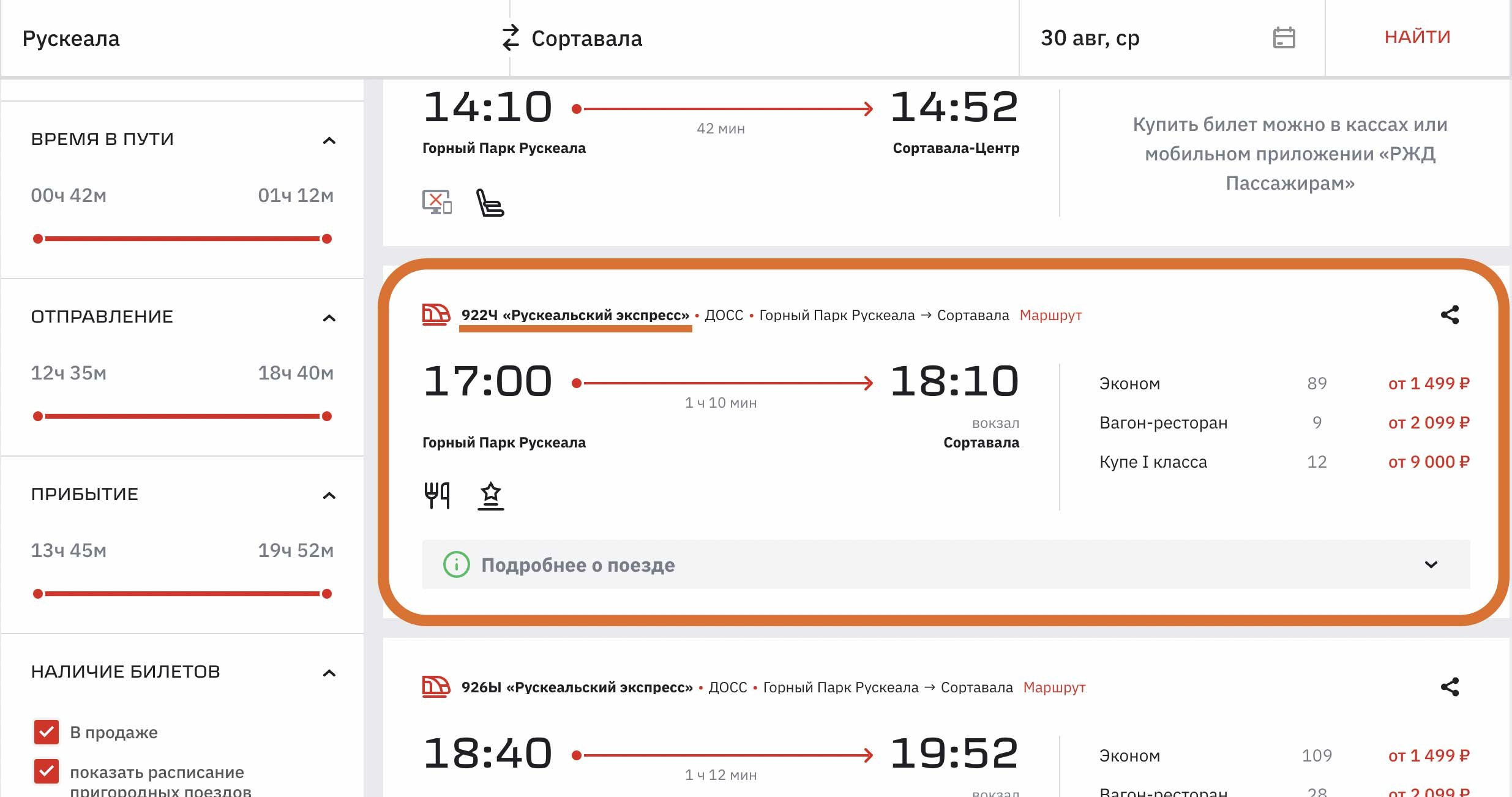1512x797 pixels.
Task: Click the star rating service icon
Action: pos(490,495)
